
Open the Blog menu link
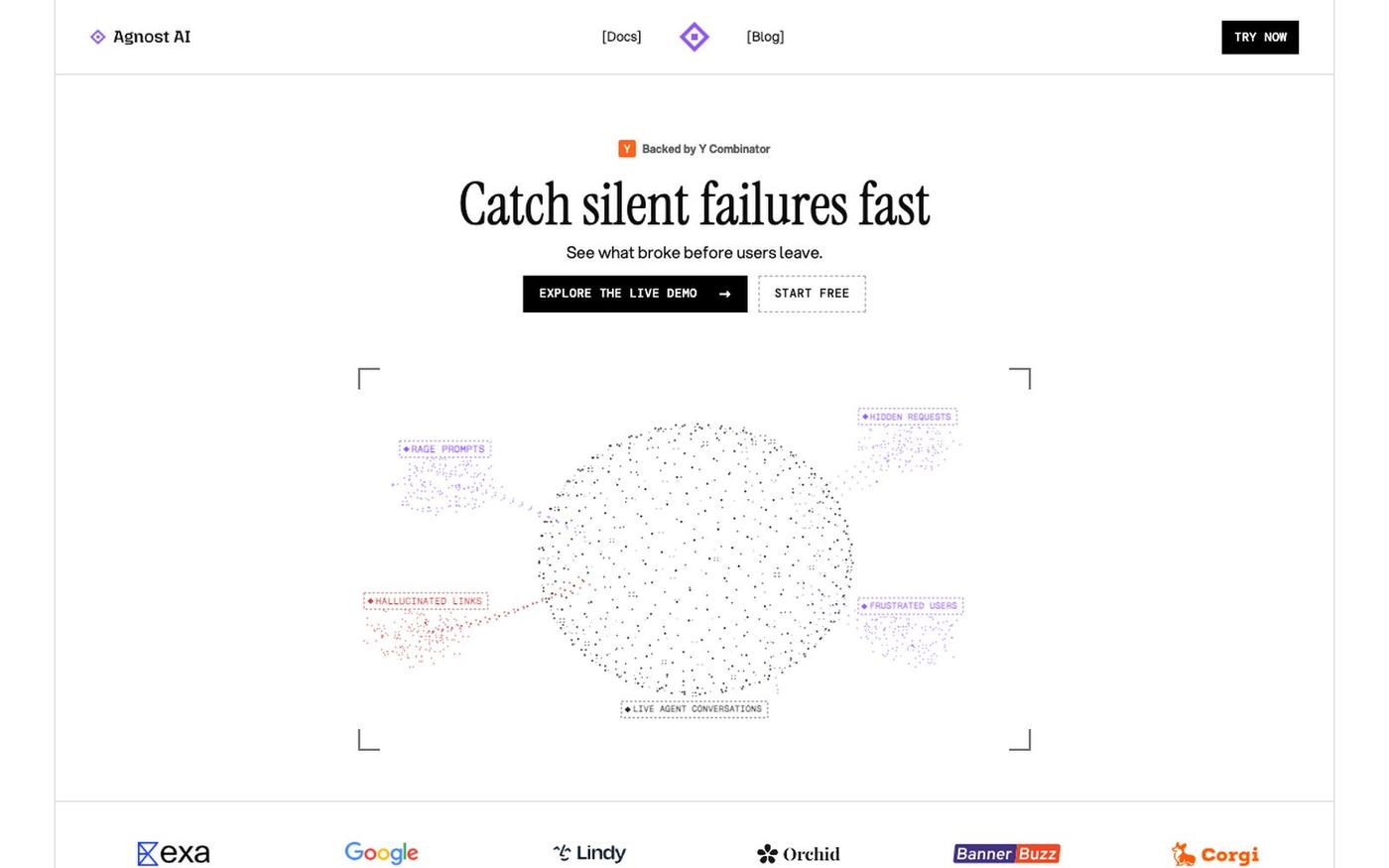[x=765, y=37]
